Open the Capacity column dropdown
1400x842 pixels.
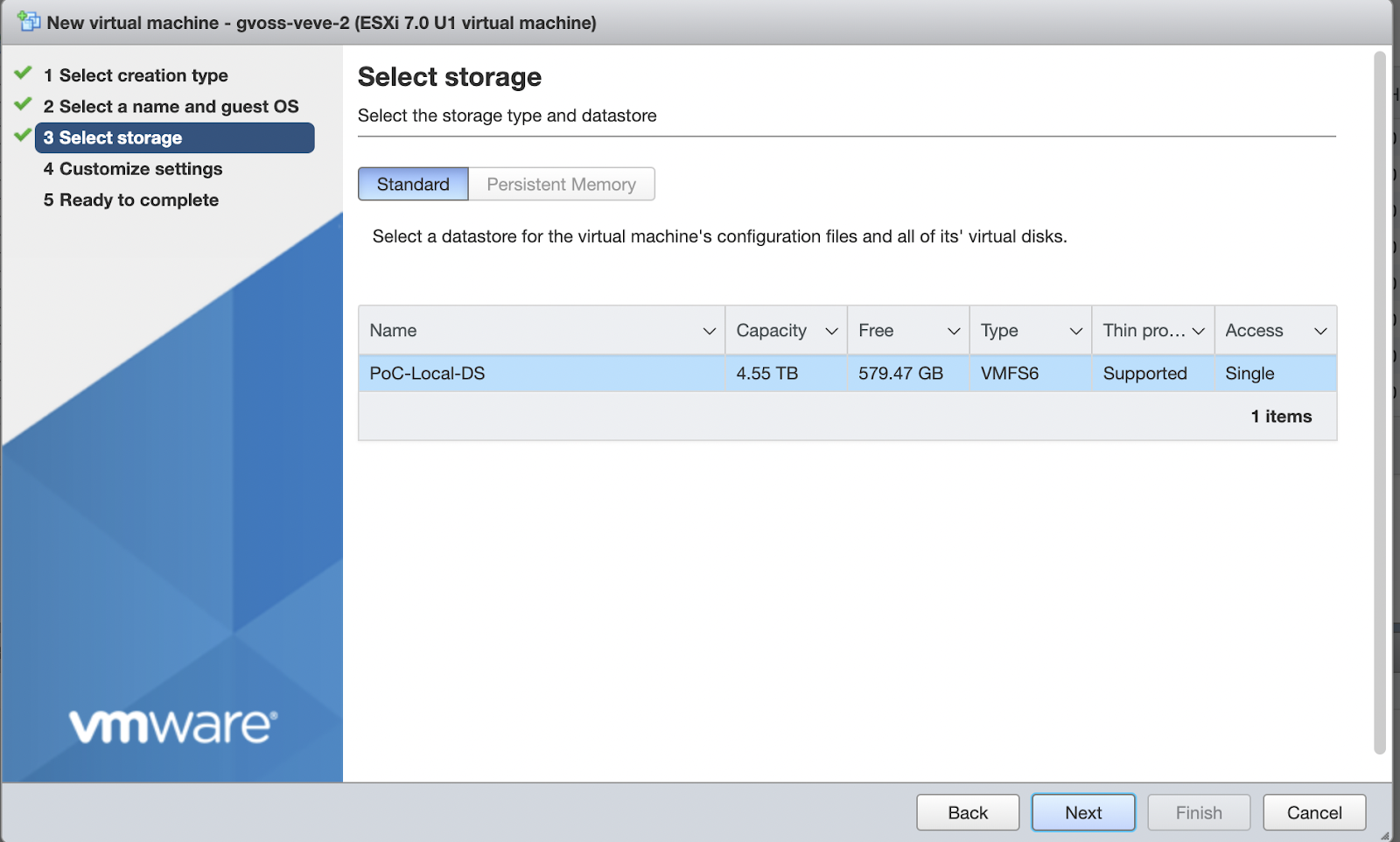tap(831, 331)
